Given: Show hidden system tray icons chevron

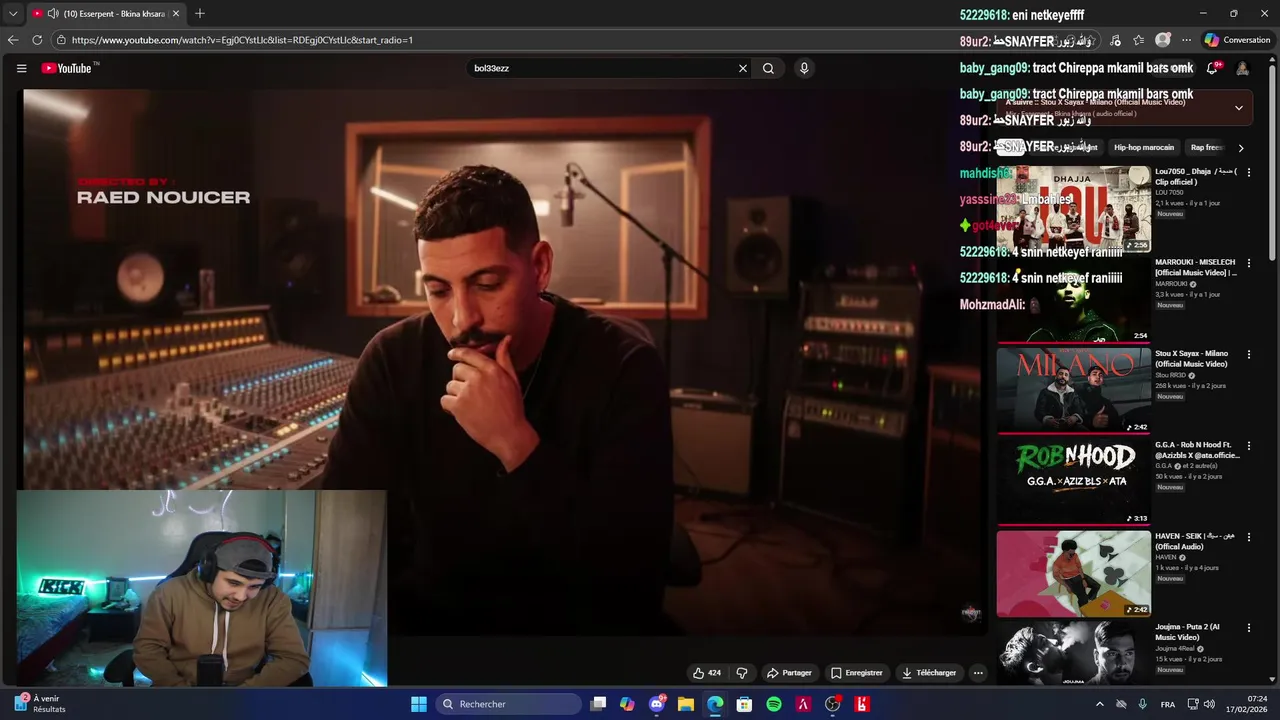Looking at the screenshot, I should coord(1100,704).
